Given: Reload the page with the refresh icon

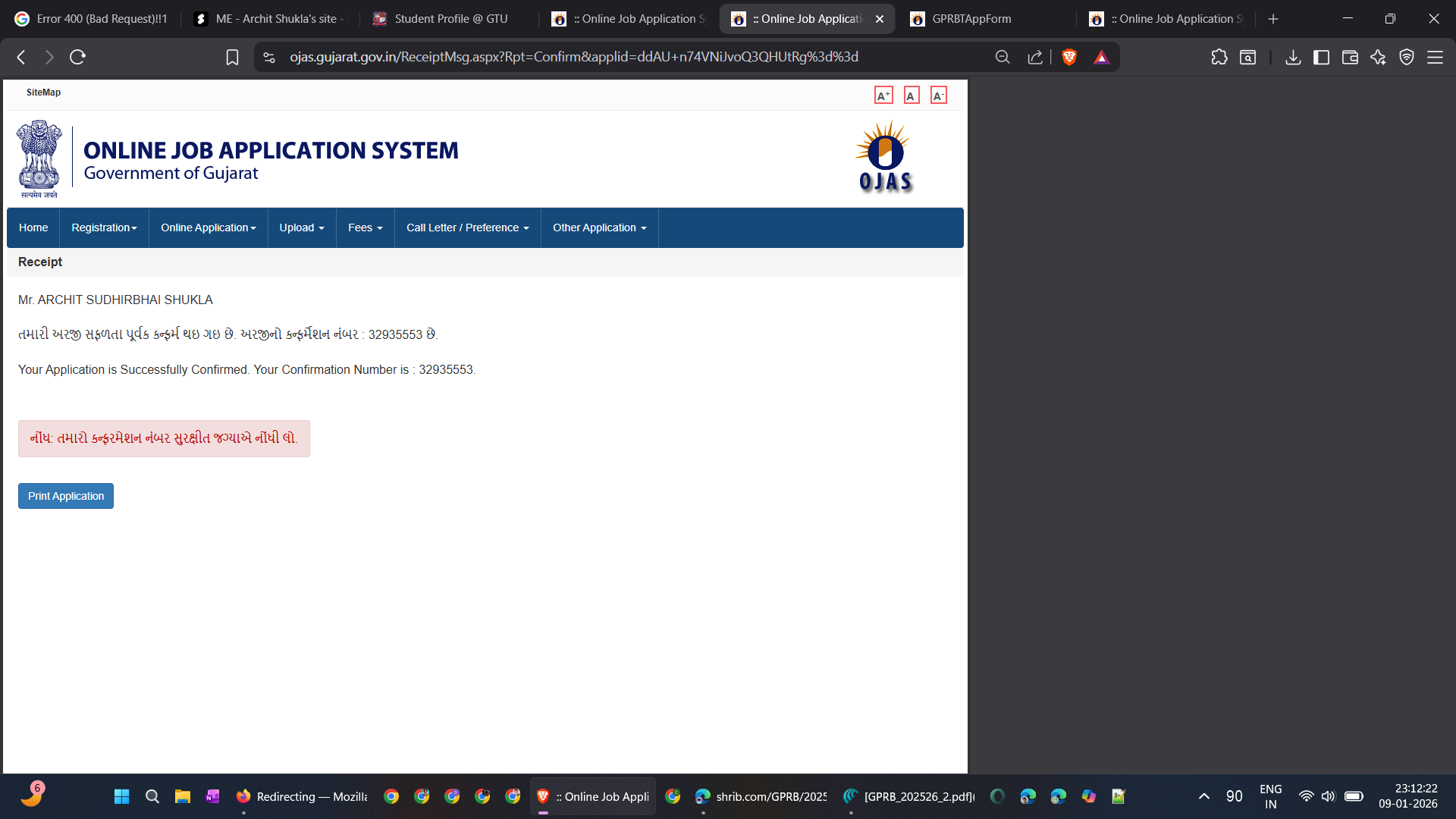Looking at the screenshot, I should tap(77, 57).
